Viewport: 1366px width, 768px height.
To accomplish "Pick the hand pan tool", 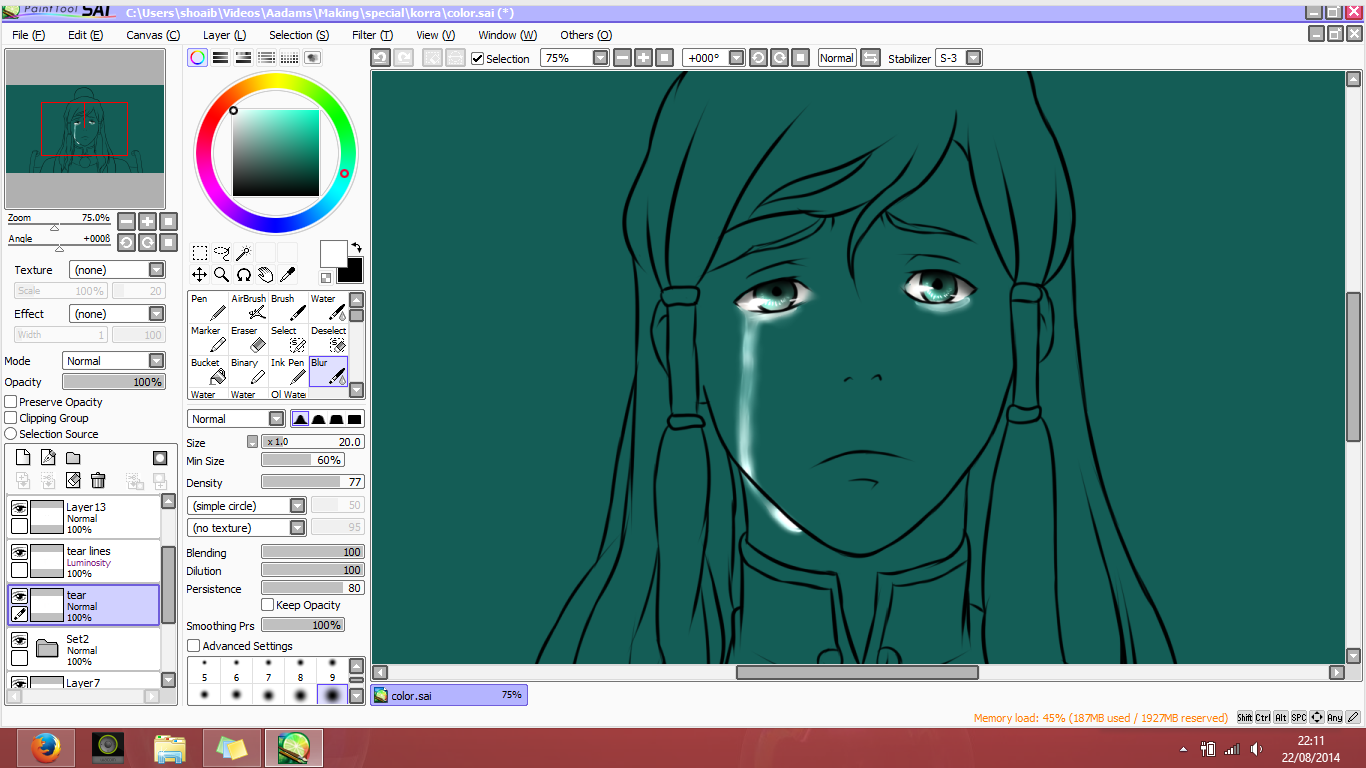I will coord(265,275).
